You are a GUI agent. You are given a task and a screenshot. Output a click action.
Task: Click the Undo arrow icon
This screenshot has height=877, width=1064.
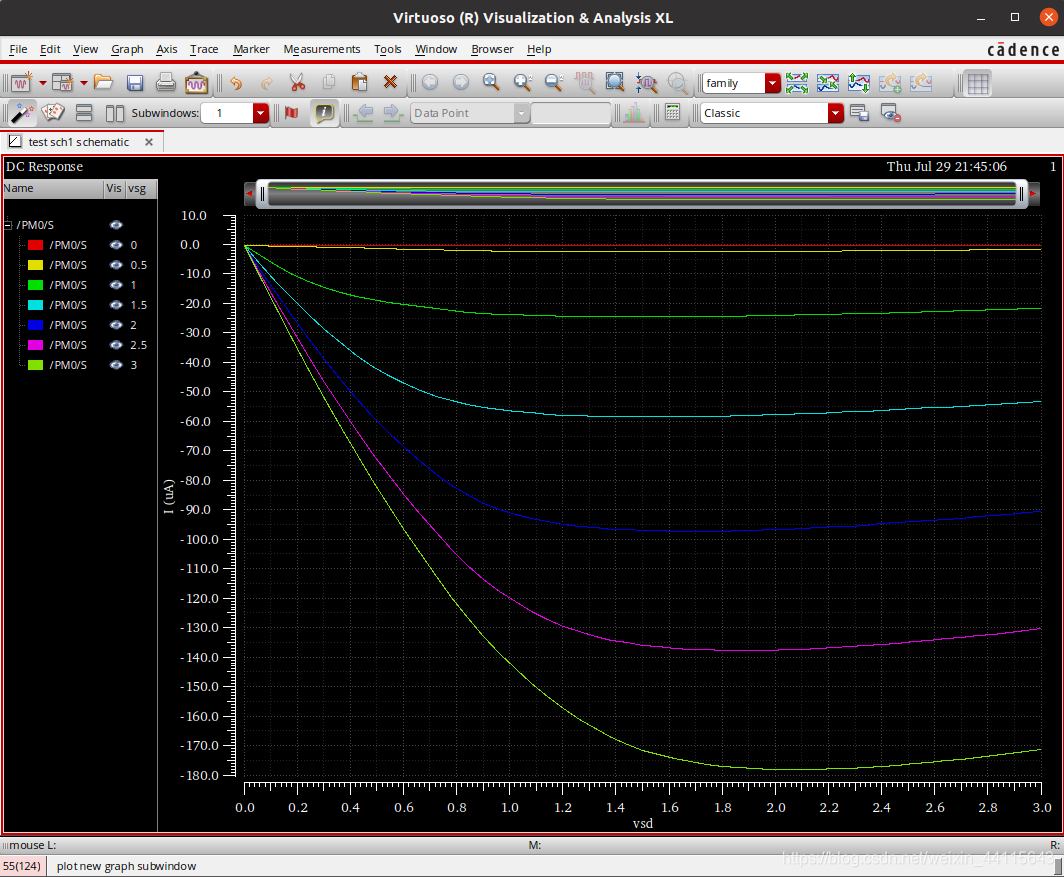tap(235, 83)
